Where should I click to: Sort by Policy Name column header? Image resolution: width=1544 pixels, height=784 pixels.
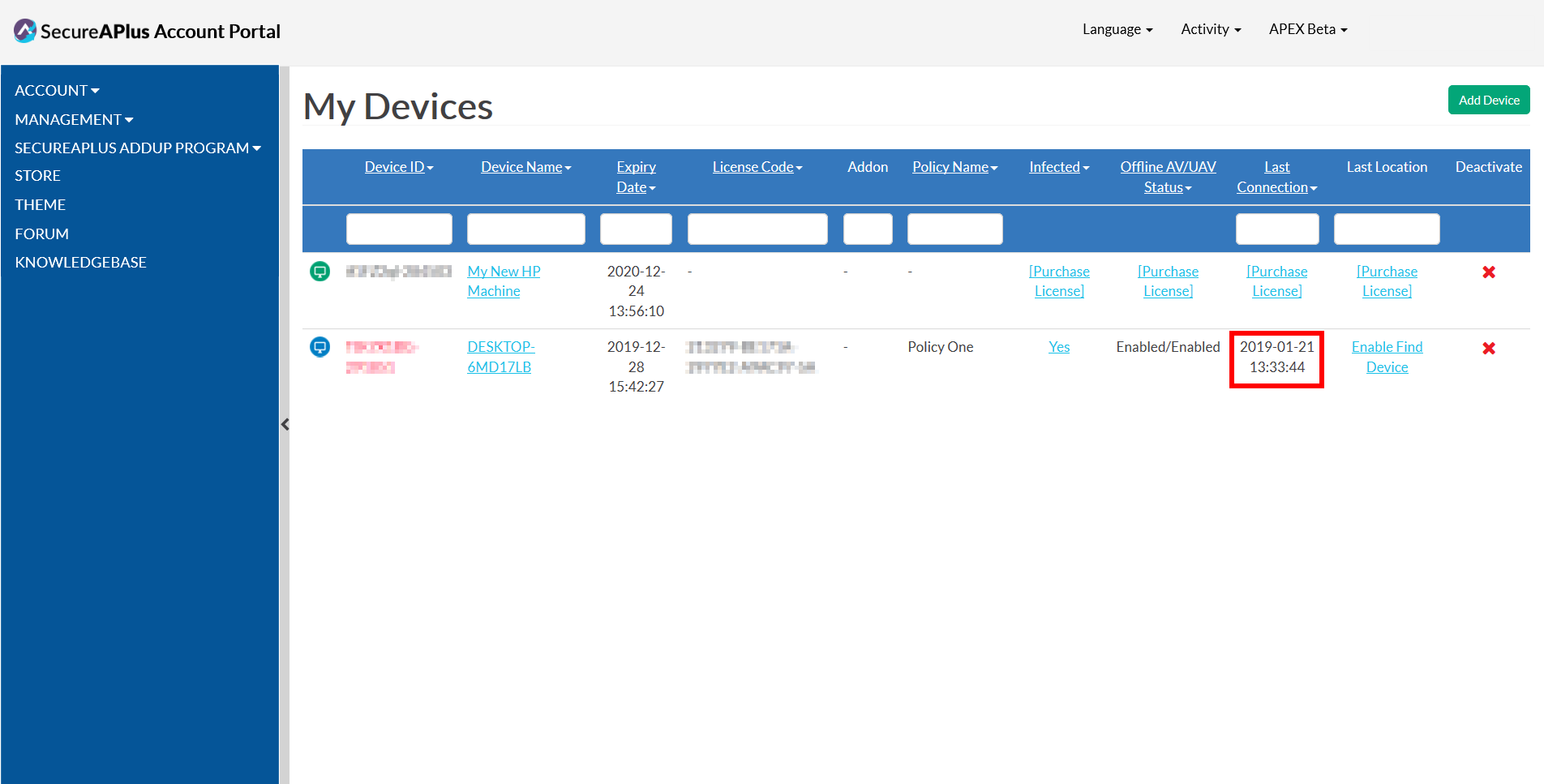click(x=955, y=167)
